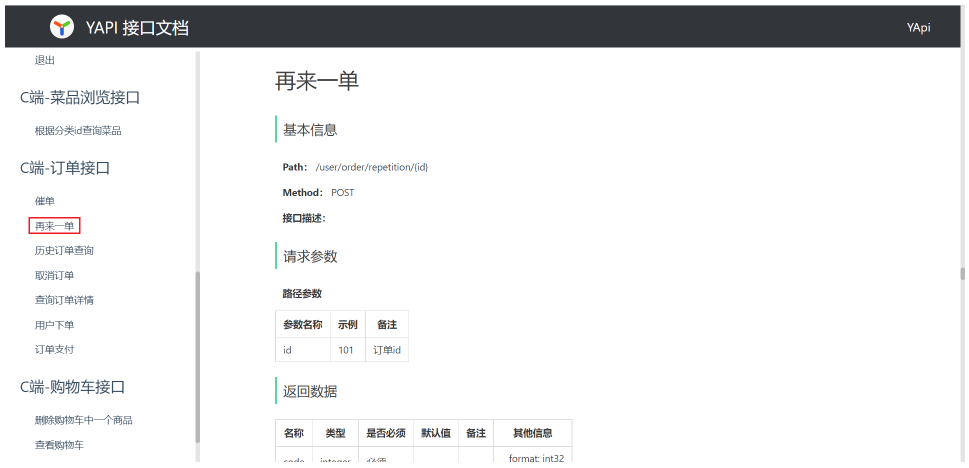Click the example value 101 cell

click(x=348, y=350)
